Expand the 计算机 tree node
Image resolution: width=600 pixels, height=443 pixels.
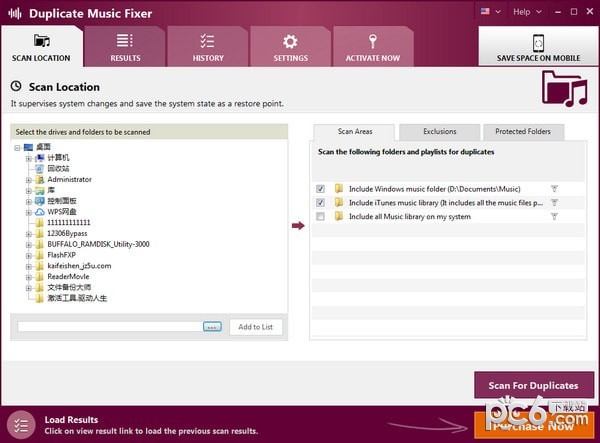(x=29, y=158)
